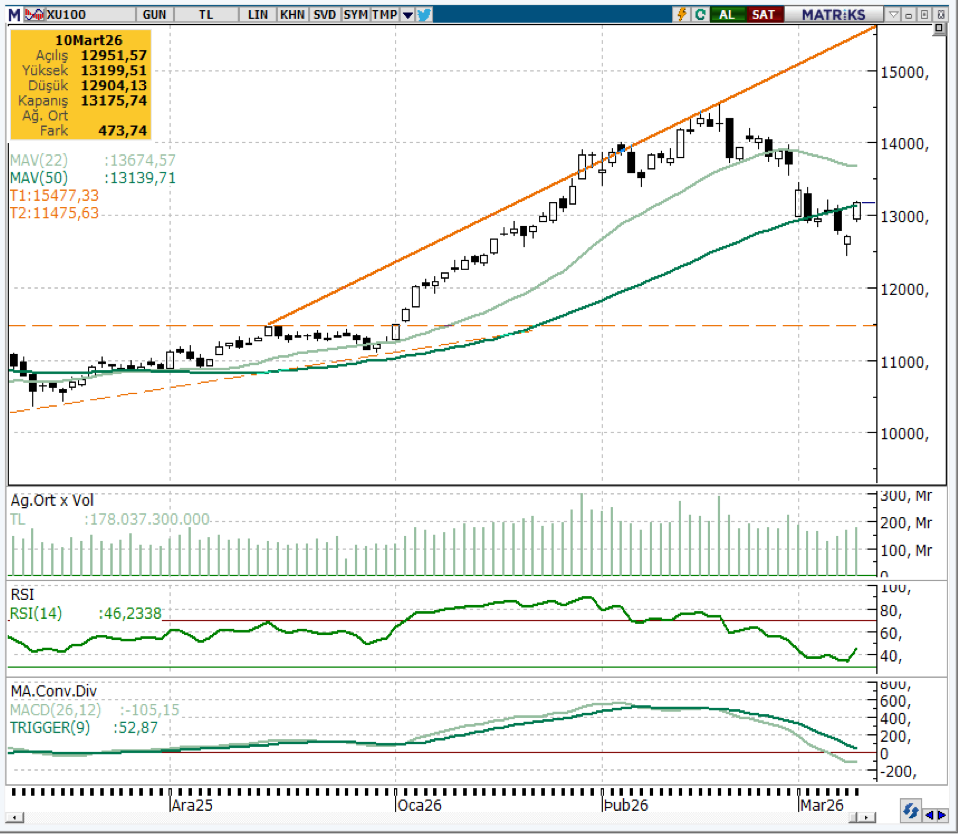Toggle the SVD button in toolbar
The width and height of the screenshot is (958, 834).
[324, 15]
